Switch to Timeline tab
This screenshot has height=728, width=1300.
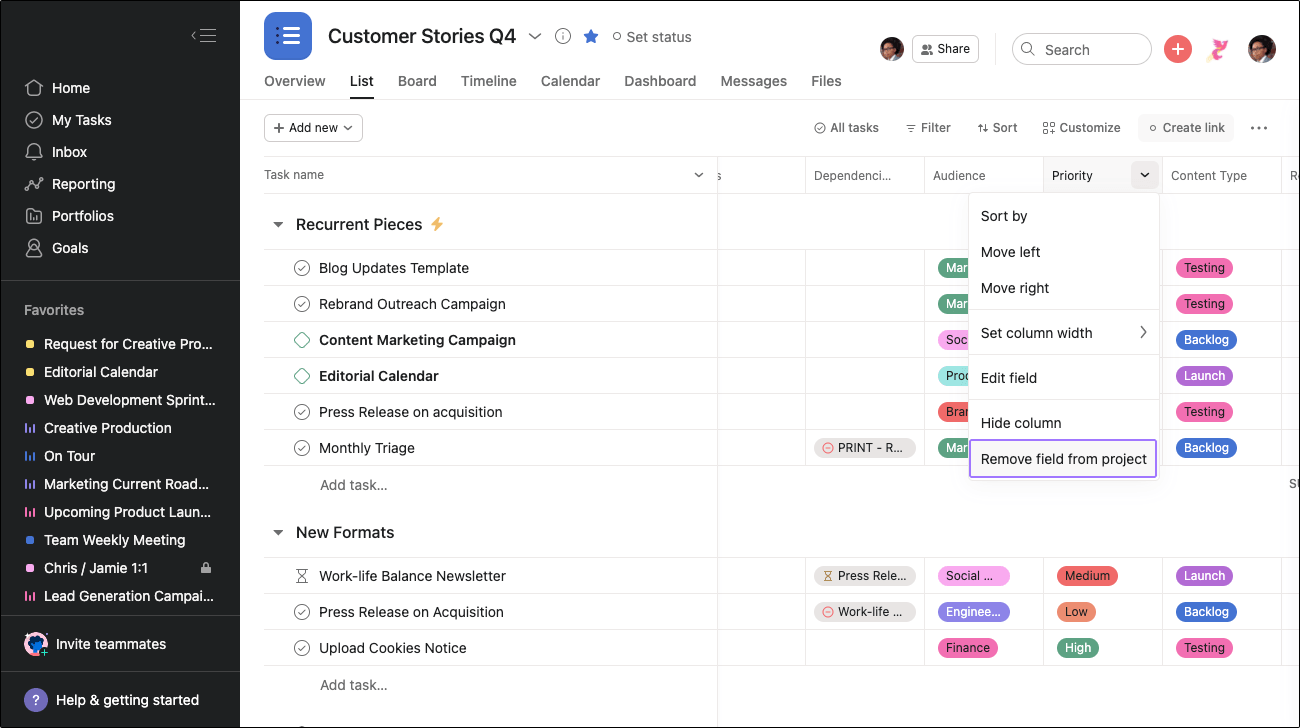(x=489, y=81)
